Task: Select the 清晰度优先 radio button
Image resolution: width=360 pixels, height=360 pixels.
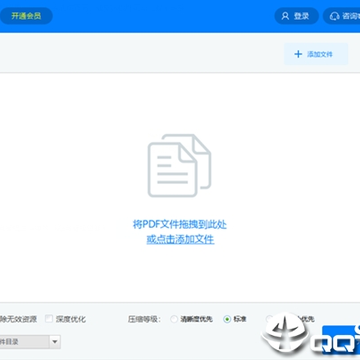Action: [x=174, y=319]
